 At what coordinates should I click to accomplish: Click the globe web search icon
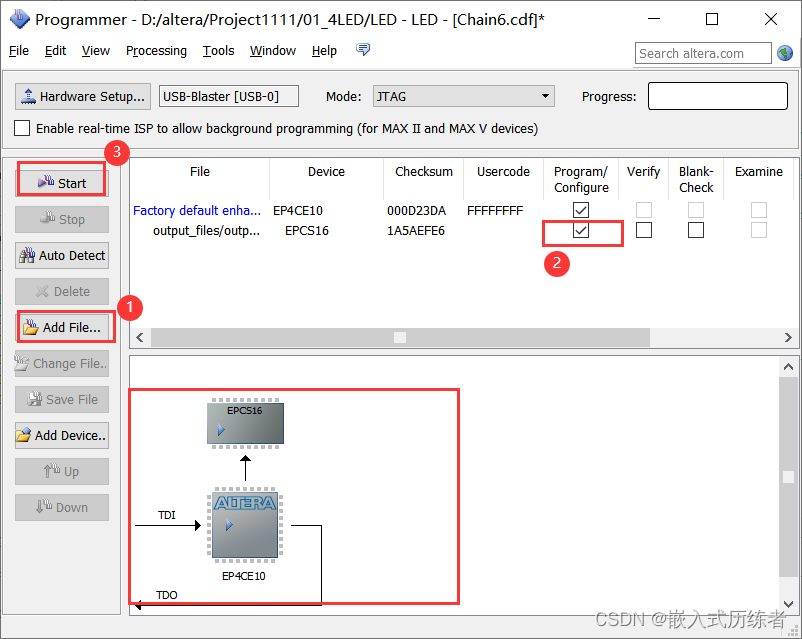pos(785,53)
